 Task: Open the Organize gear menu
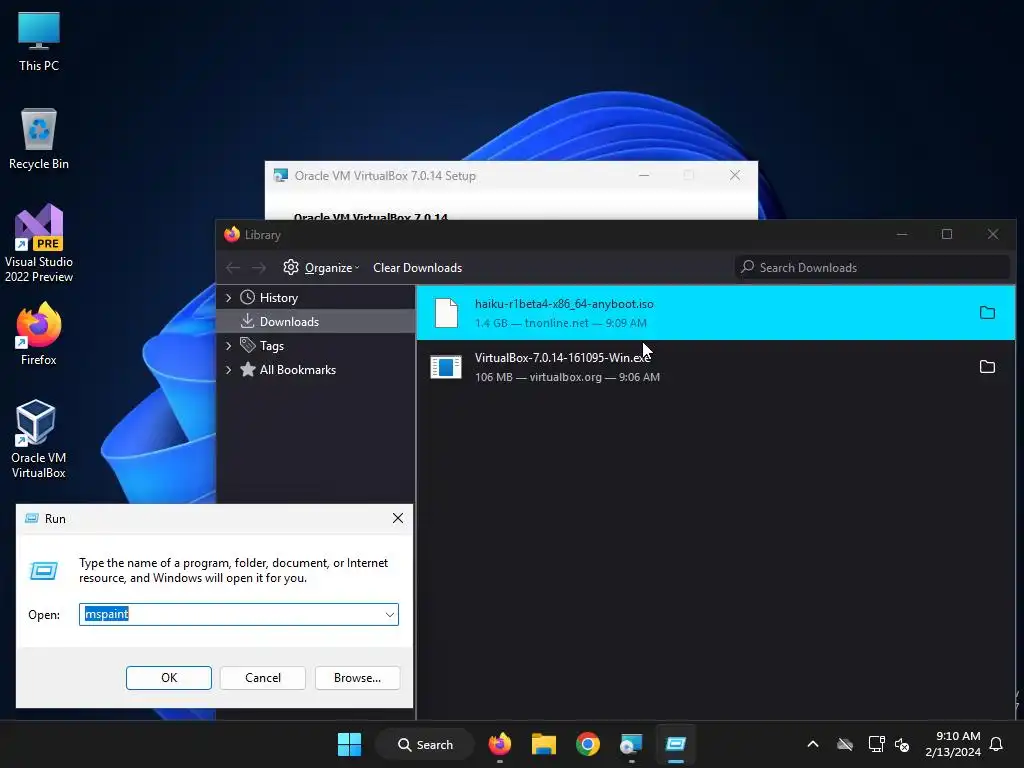click(321, 268)
